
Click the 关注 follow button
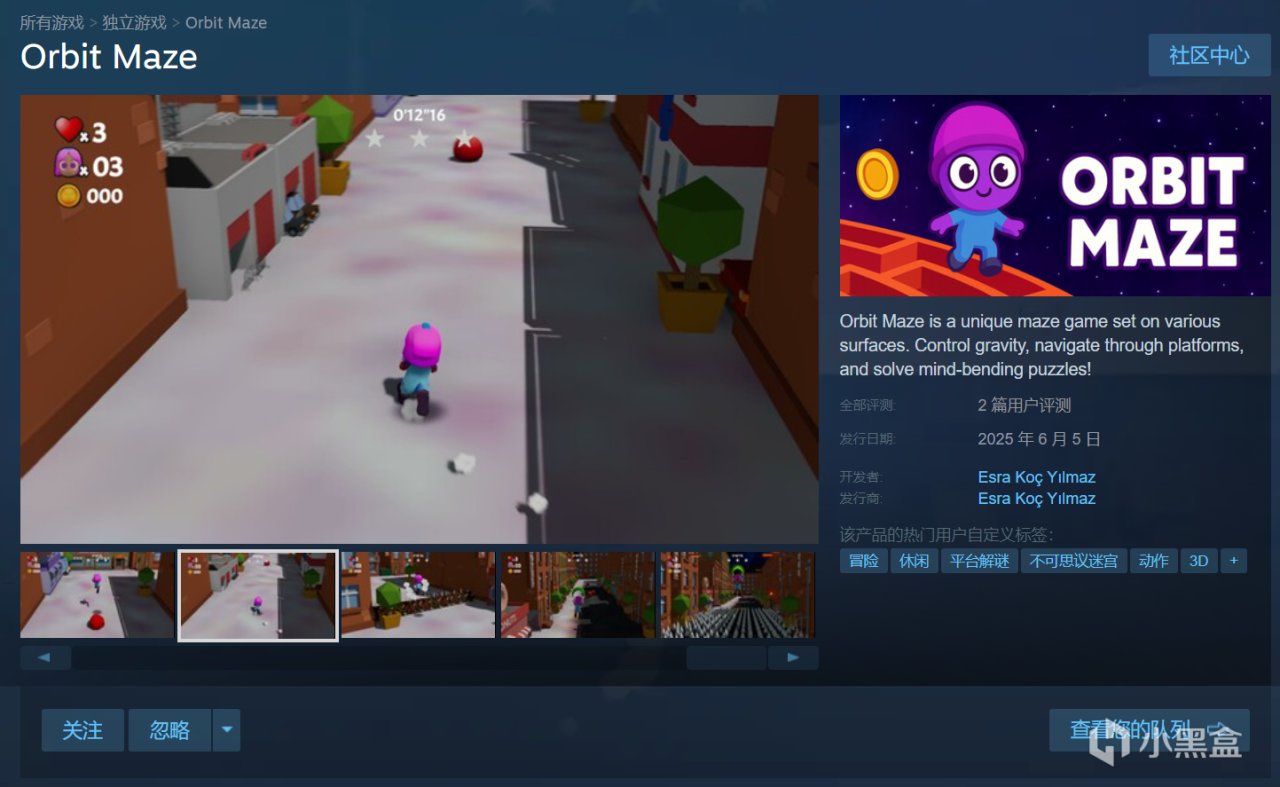82,730
